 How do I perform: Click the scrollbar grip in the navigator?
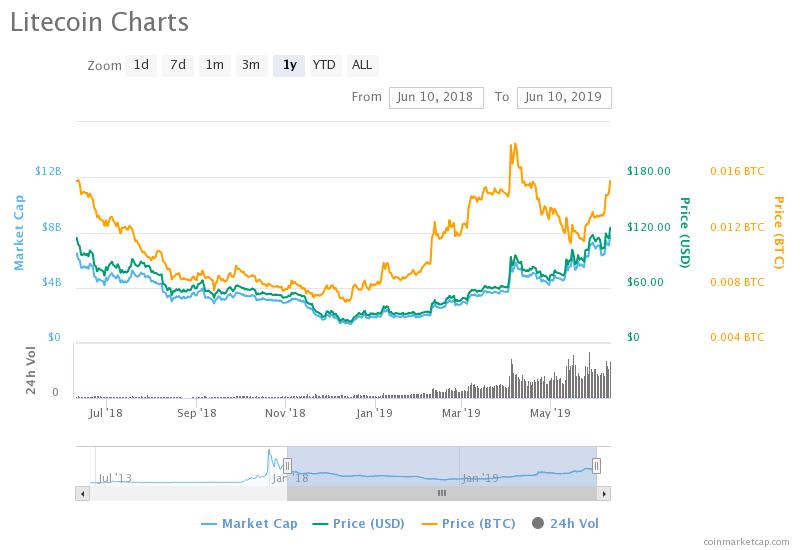pos(442,493)
